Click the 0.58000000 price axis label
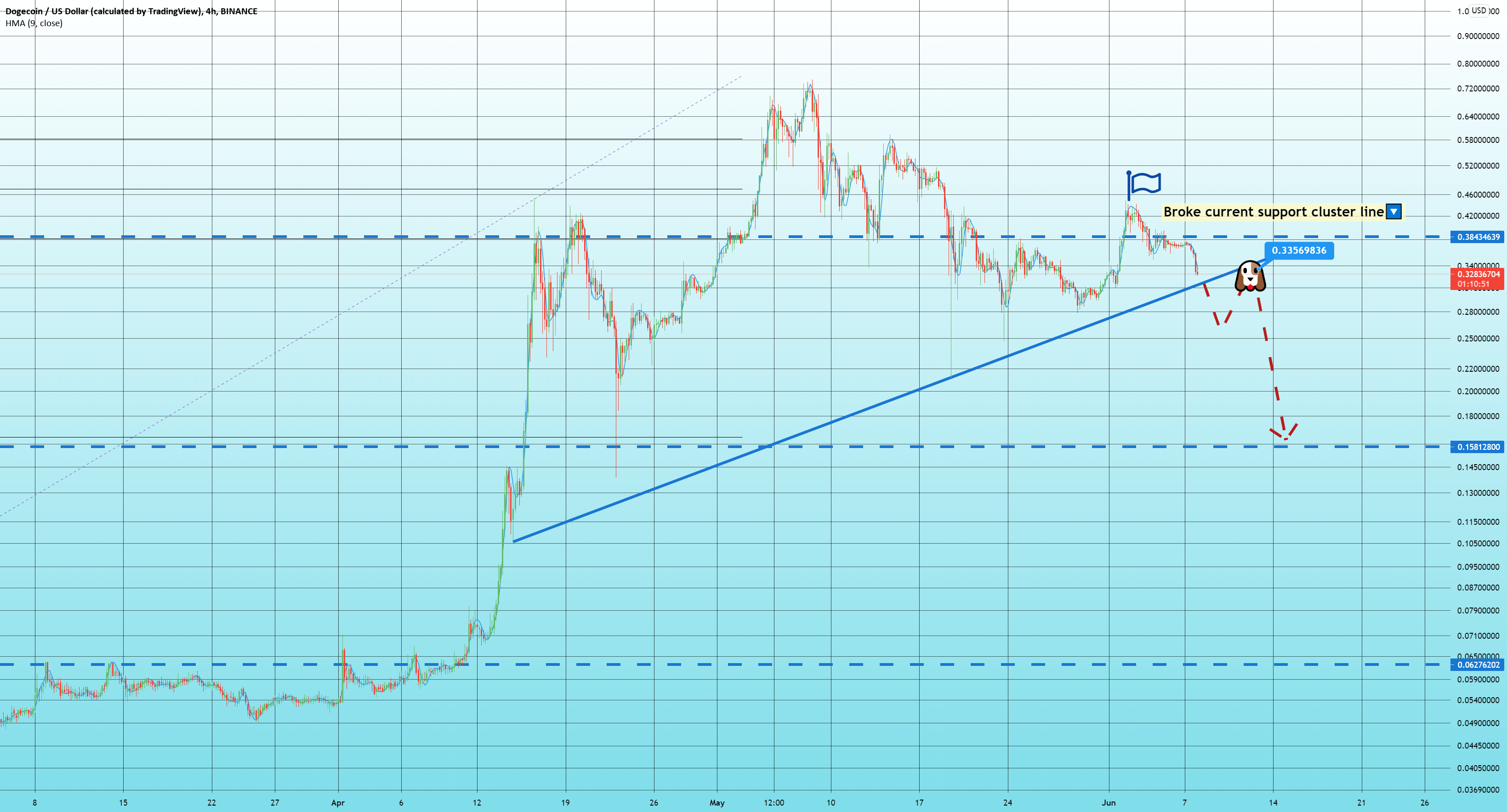 pyautogui.click(x=1478, y=141)
